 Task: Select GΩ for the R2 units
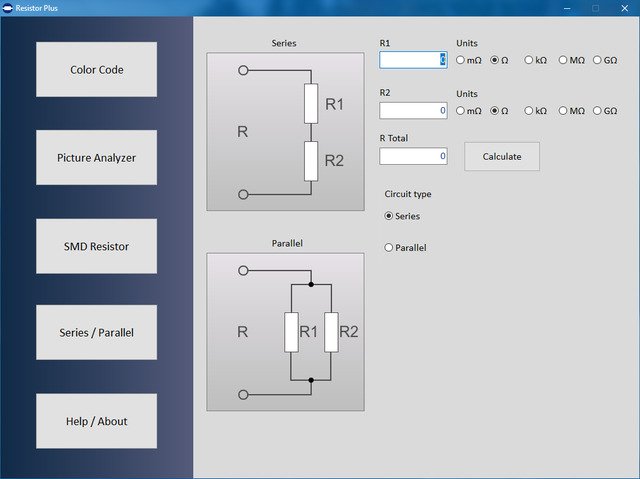click(x=598, y=111)
